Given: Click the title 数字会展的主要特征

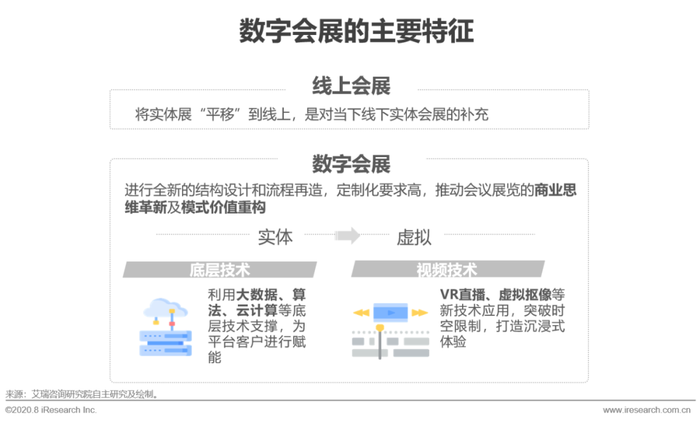Looking at the screenshot, I should pyautogui.click(x=356, y=31).
